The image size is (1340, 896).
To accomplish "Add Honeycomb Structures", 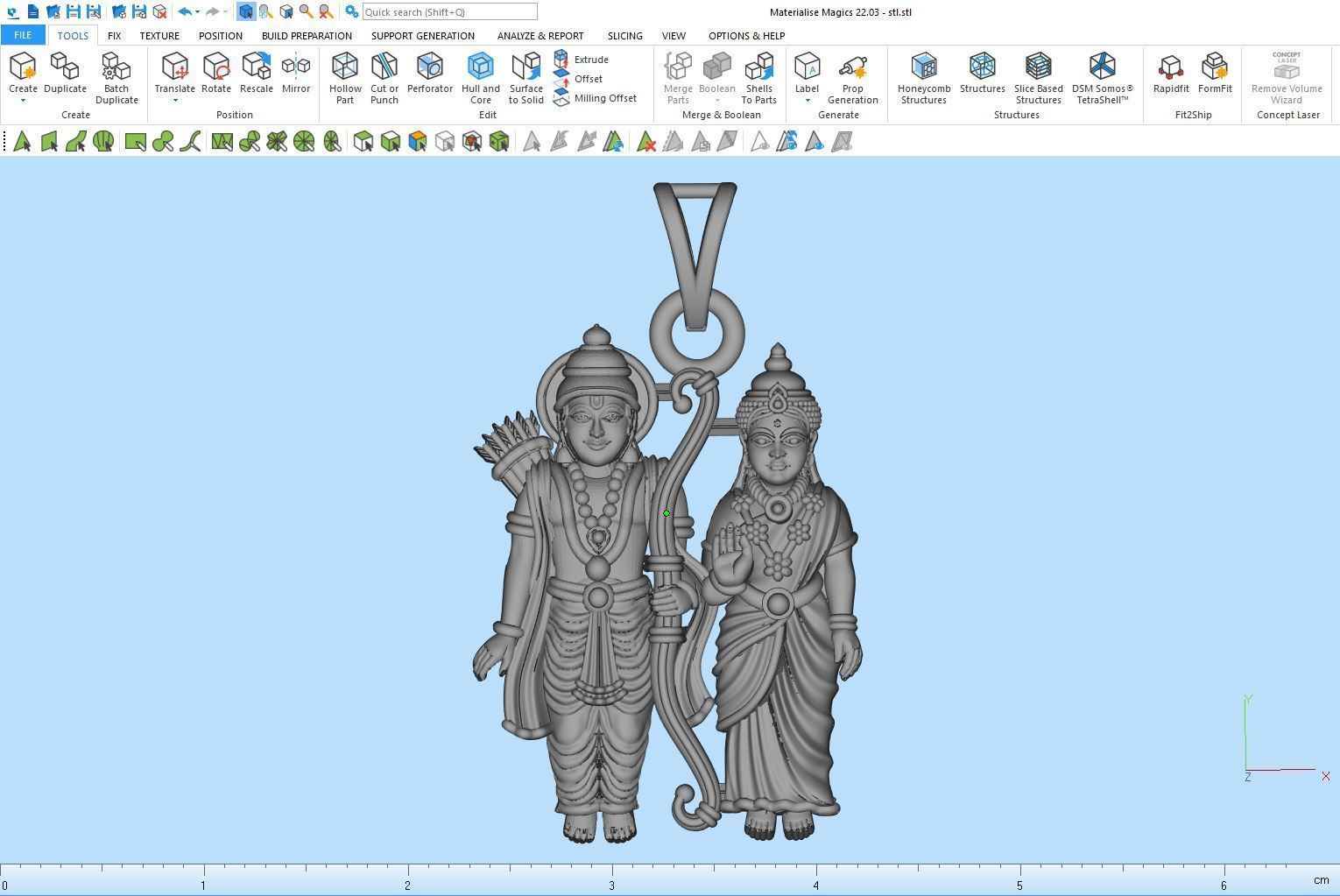I will tap(924, 77).
